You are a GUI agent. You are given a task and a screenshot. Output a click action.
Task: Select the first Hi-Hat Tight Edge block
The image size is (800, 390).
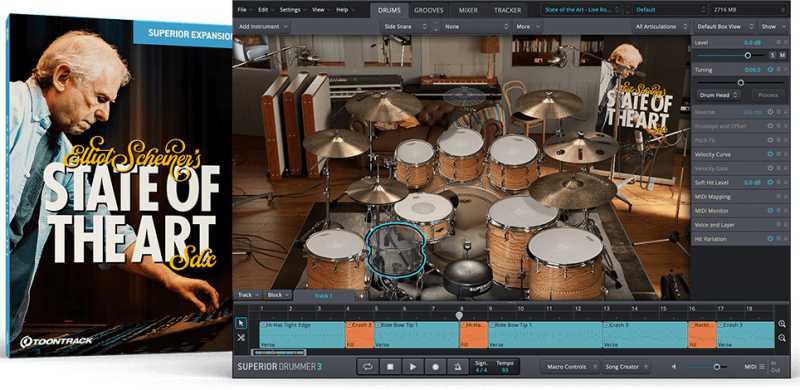(x=302, y=335)
